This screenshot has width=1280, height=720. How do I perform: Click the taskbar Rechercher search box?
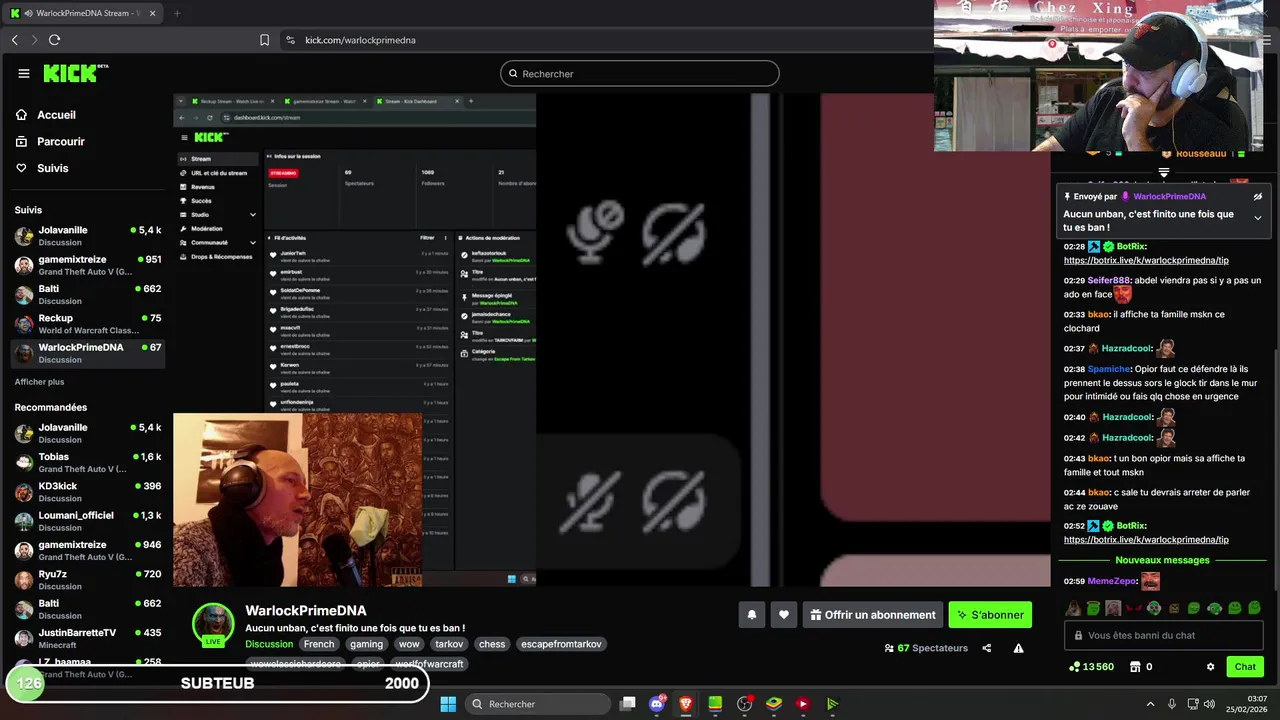(x=536, y=704)
